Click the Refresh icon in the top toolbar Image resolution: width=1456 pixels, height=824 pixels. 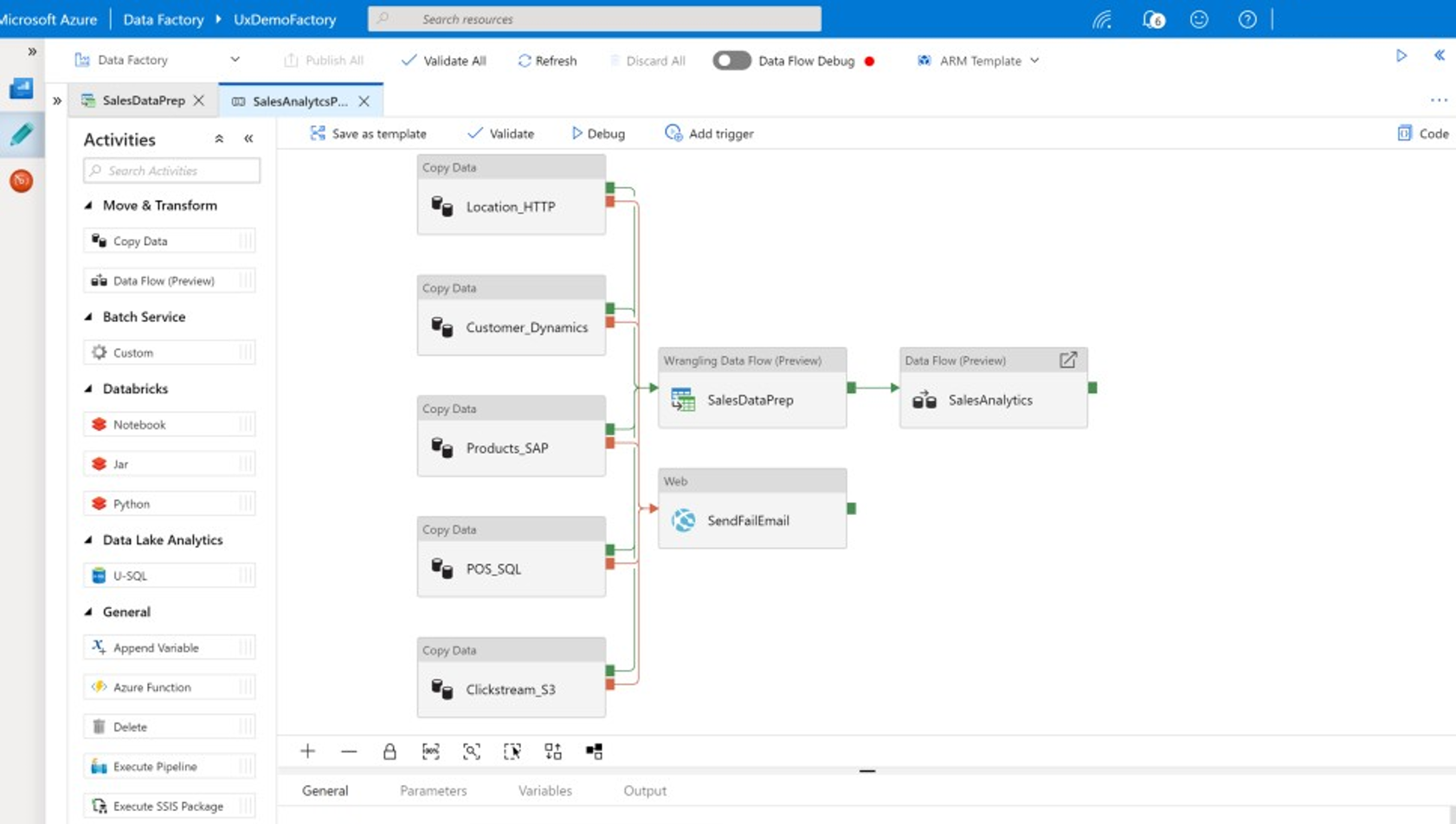(546, 60)
